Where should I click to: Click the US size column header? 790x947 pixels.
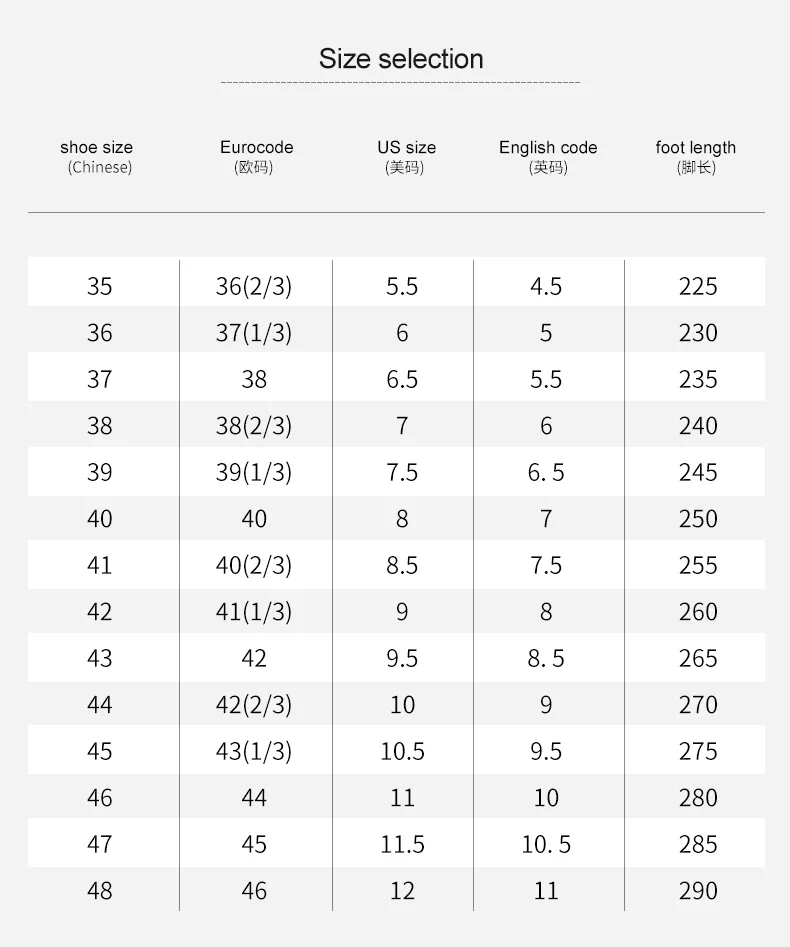(x=406, y=157)
